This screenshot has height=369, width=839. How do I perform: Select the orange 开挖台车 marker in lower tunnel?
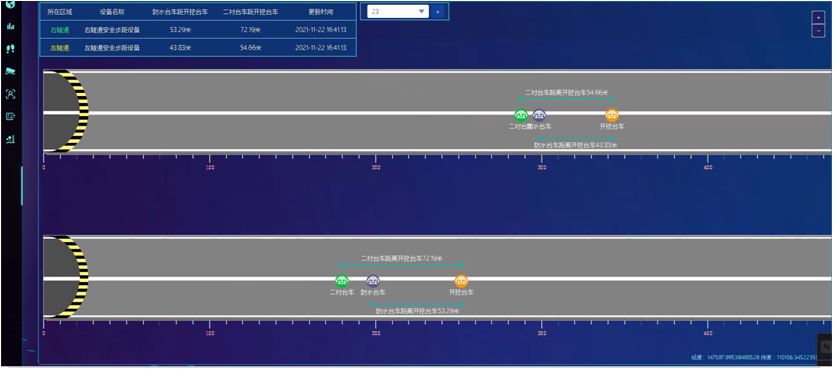pyautogui.click(x=461, y=281)
